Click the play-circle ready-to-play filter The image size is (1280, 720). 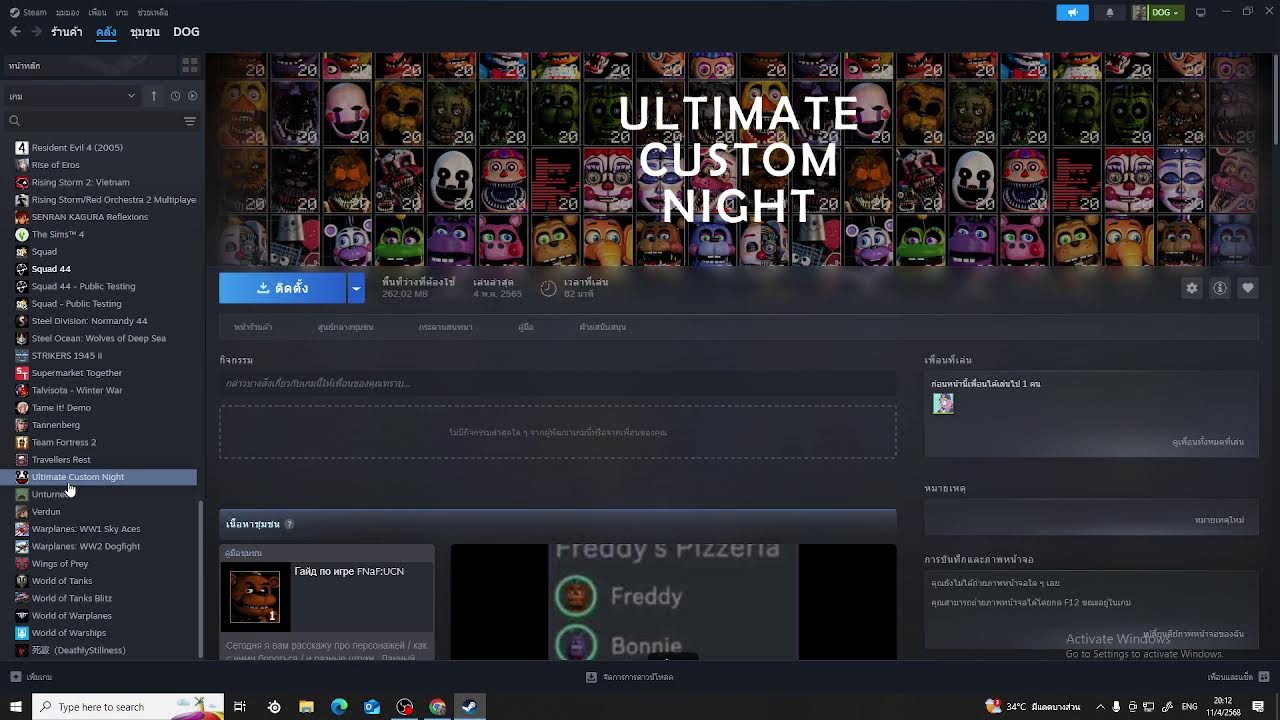(192, 96)
